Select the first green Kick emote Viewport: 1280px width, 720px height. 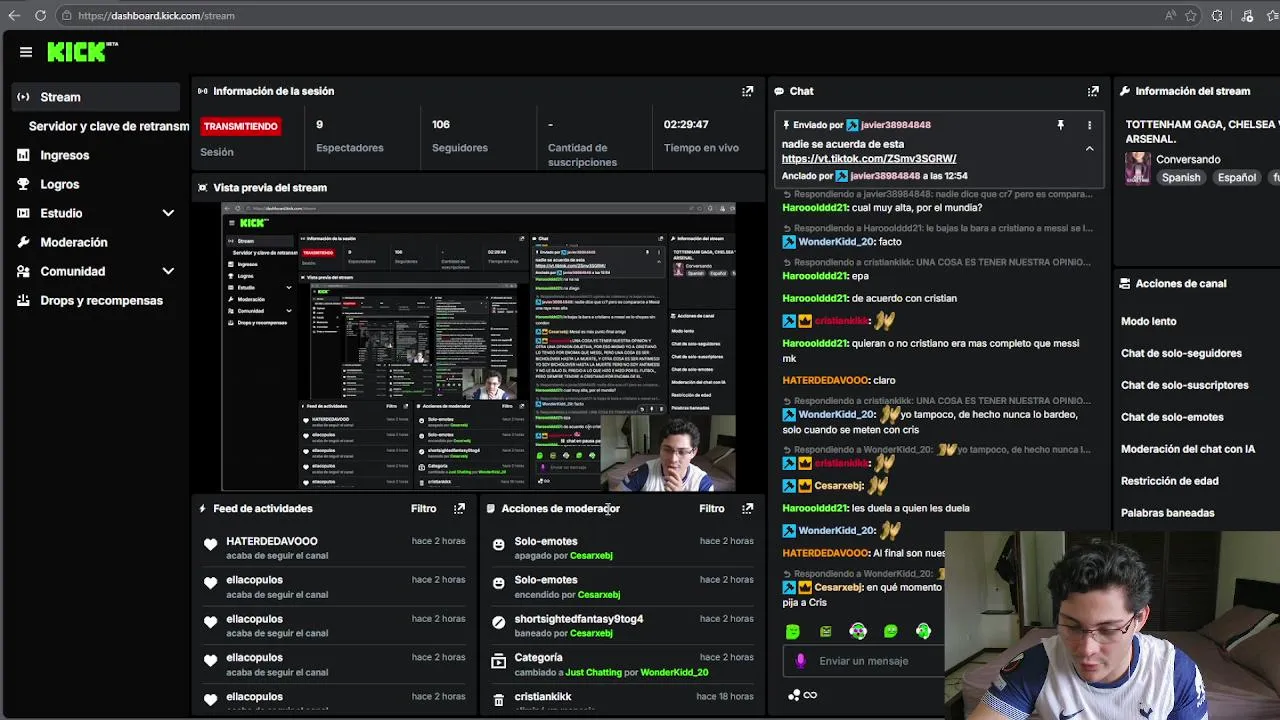point(793,631)
